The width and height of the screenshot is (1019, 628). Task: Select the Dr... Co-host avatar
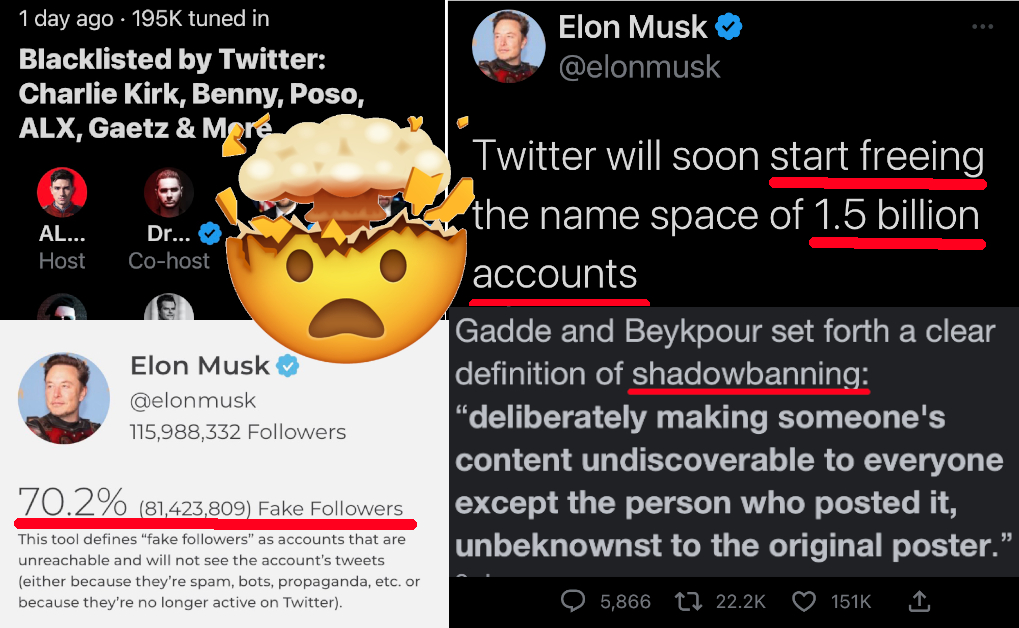168,192
